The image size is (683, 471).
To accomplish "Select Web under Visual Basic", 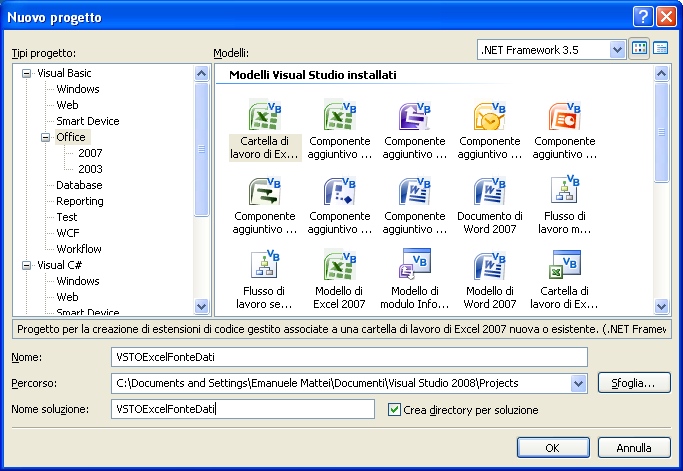I will tap(68, 105).
